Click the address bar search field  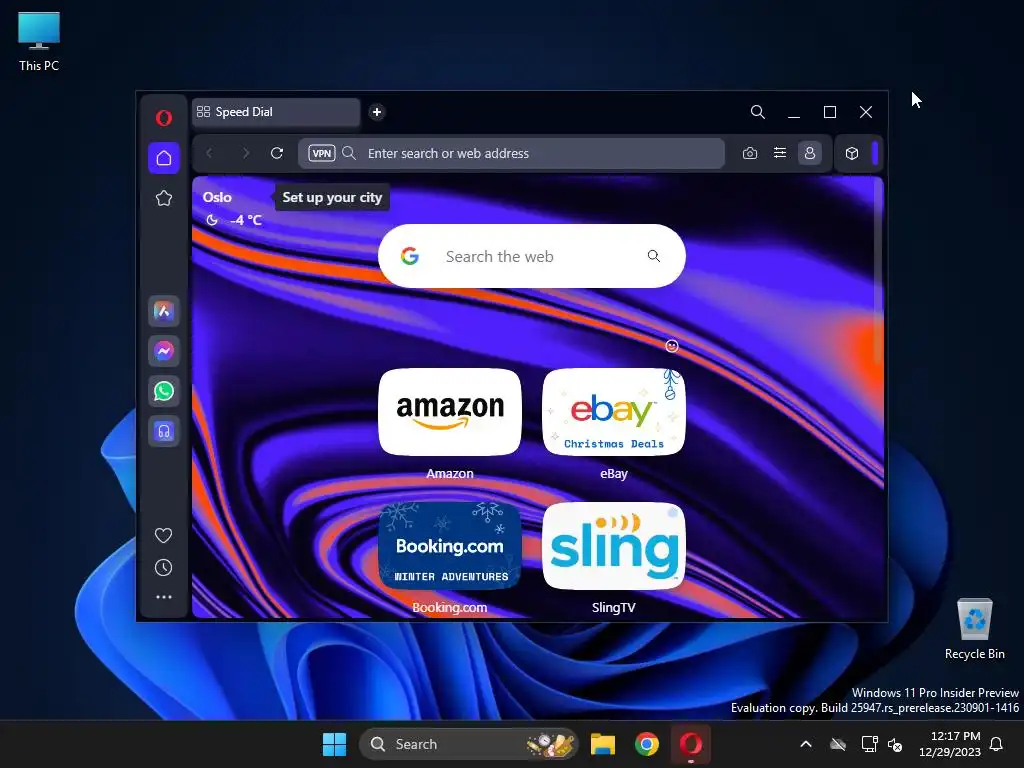click(511, 153)
